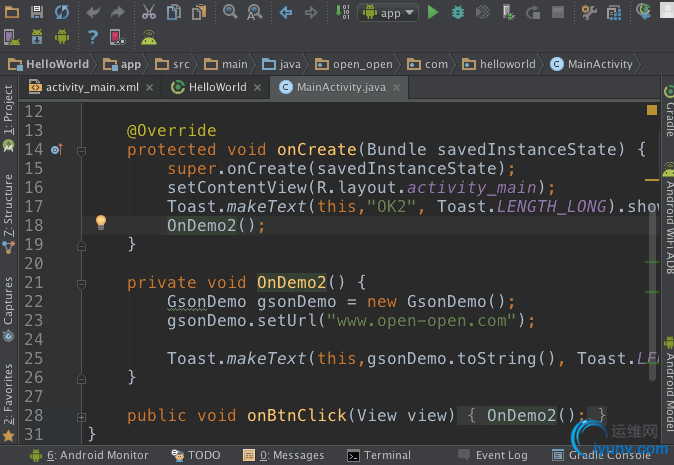This screenshot has height=465, width=674.
Task: Navigate forward with the grey arrow
Action: point(311,12)
